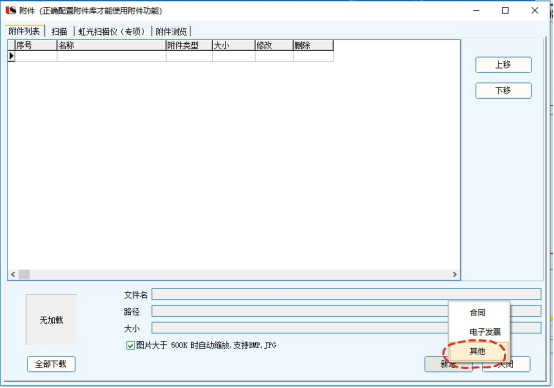Click the 修改 column header

pyautogui.click(x=274, y=45)
